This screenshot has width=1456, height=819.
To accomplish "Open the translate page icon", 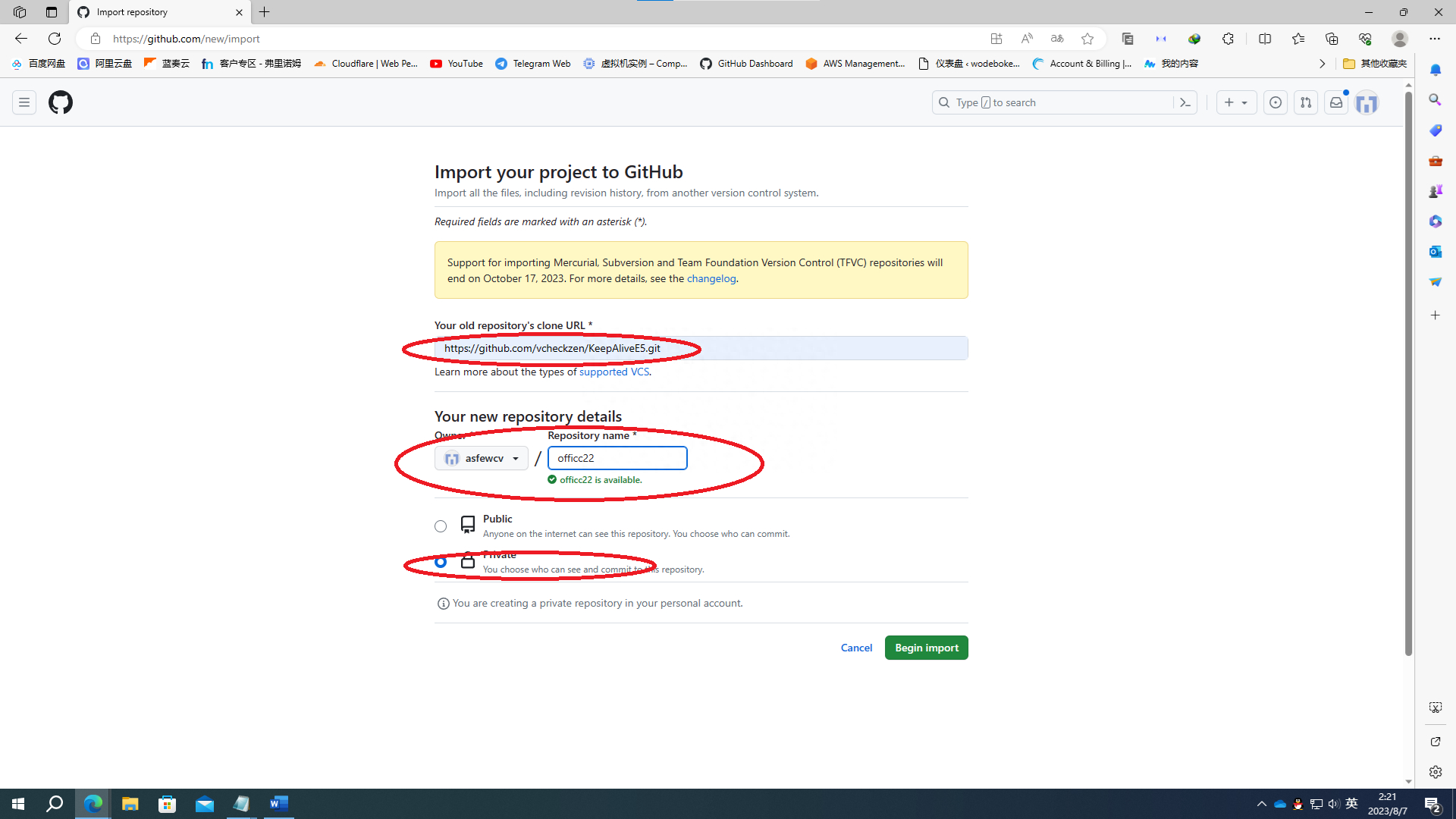I will pyautogui.click(x=1057, y=39).
